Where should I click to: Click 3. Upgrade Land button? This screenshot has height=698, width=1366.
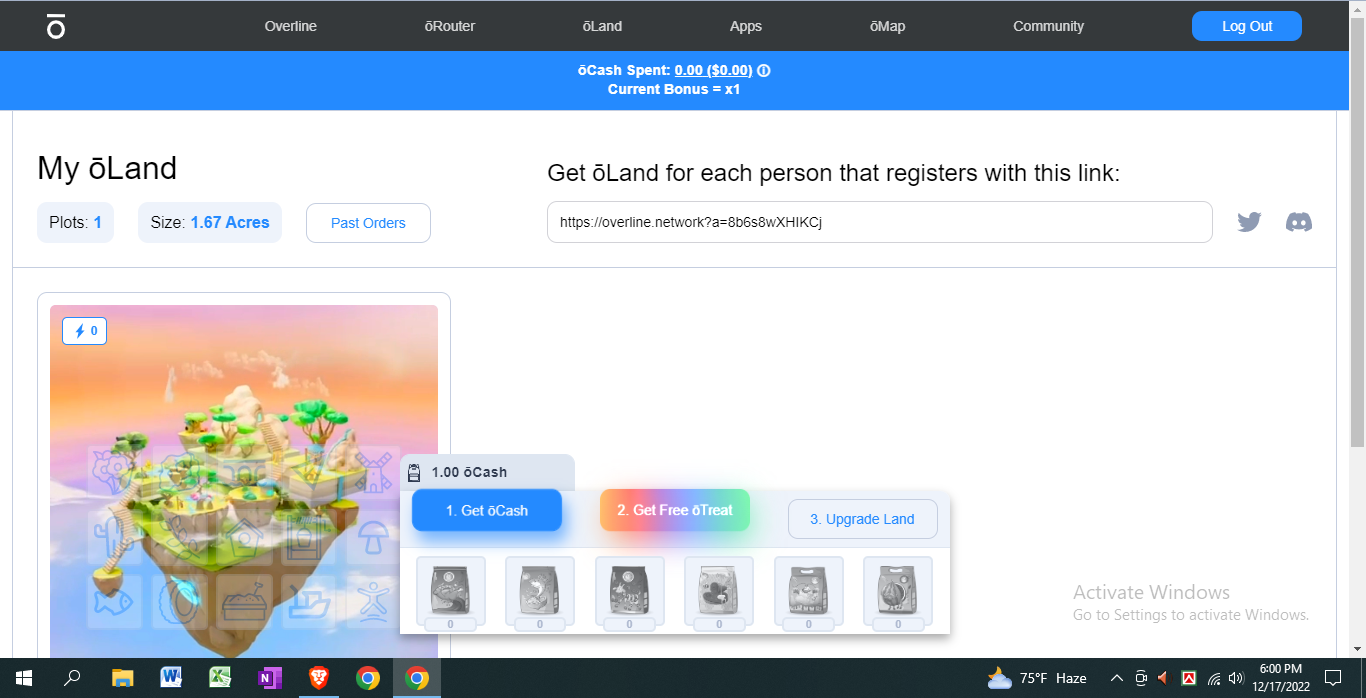(x=862, y=519)
